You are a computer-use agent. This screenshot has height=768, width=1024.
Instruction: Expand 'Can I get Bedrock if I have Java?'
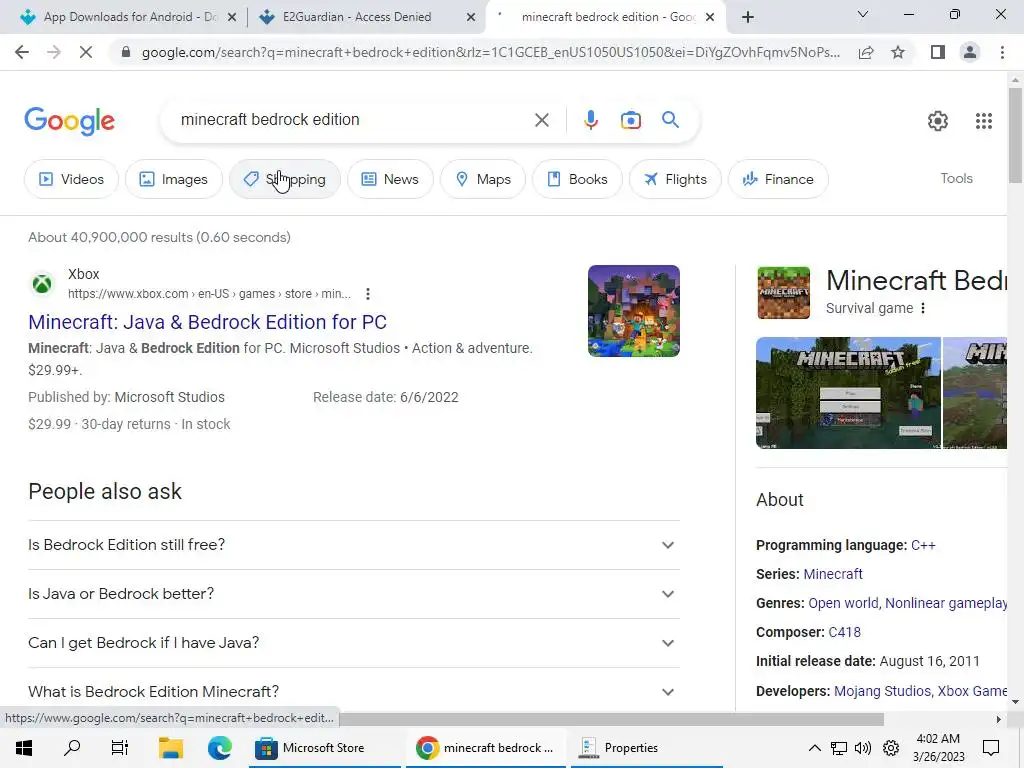tap(354, 643)
